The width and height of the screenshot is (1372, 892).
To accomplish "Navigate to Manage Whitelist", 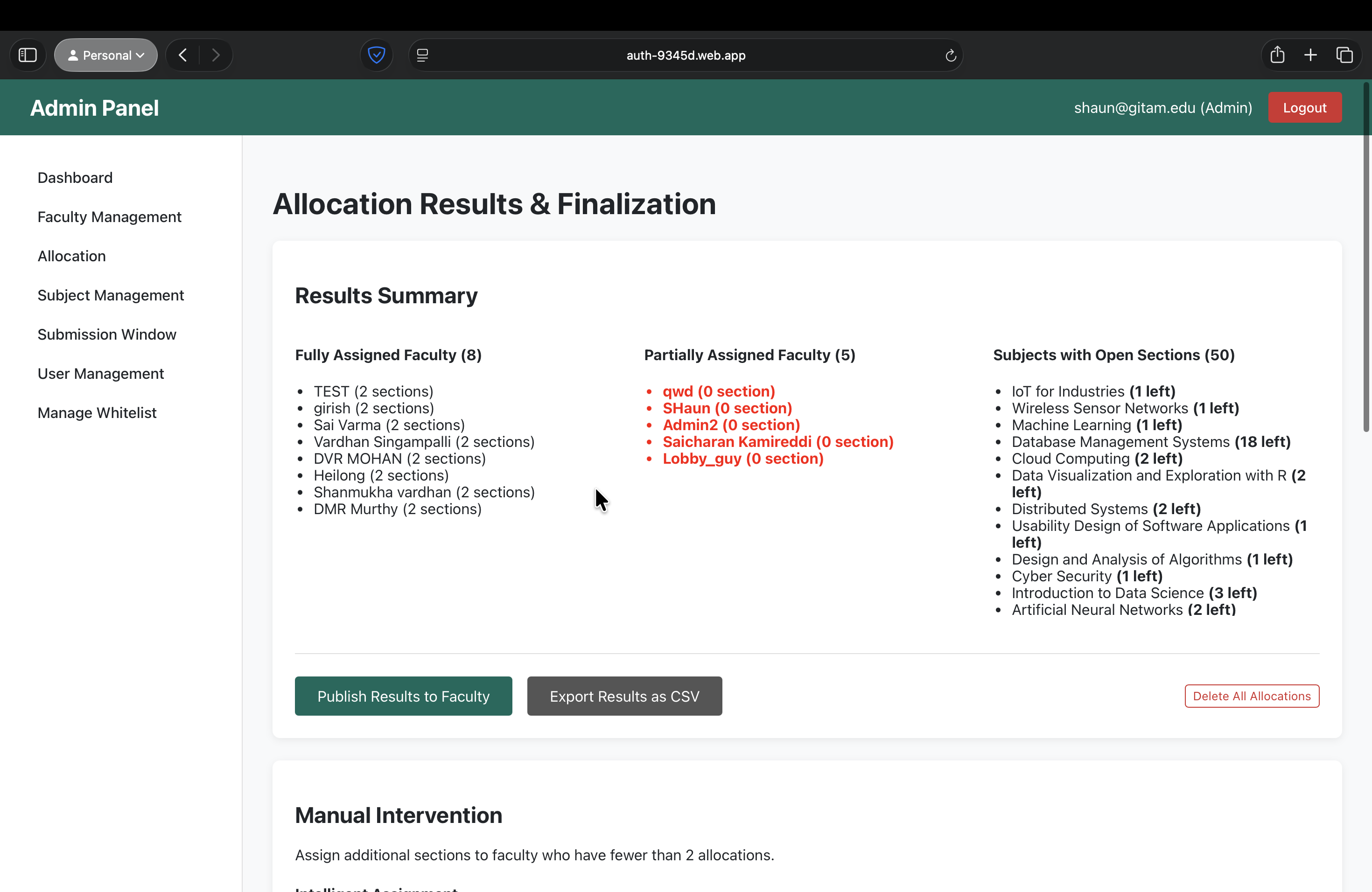I will pos(97,412).
